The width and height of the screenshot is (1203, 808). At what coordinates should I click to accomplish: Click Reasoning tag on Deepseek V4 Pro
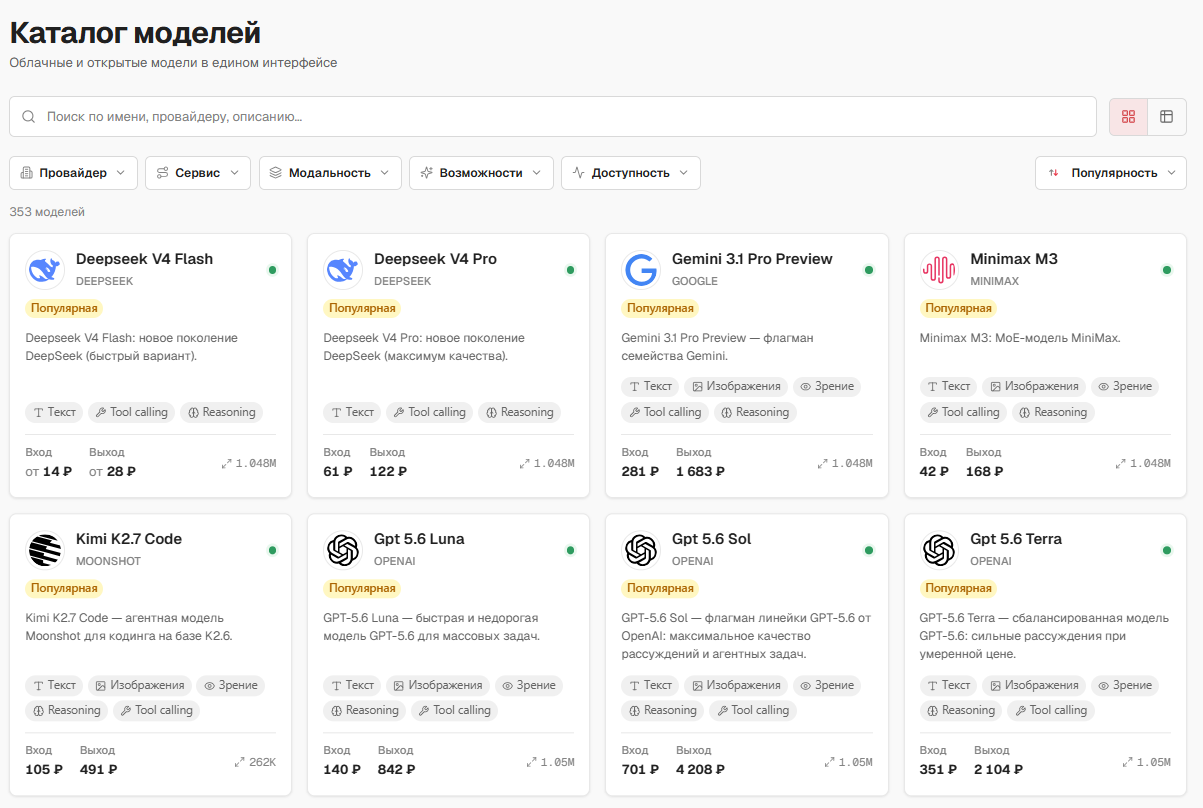click(x=519, y=412)
